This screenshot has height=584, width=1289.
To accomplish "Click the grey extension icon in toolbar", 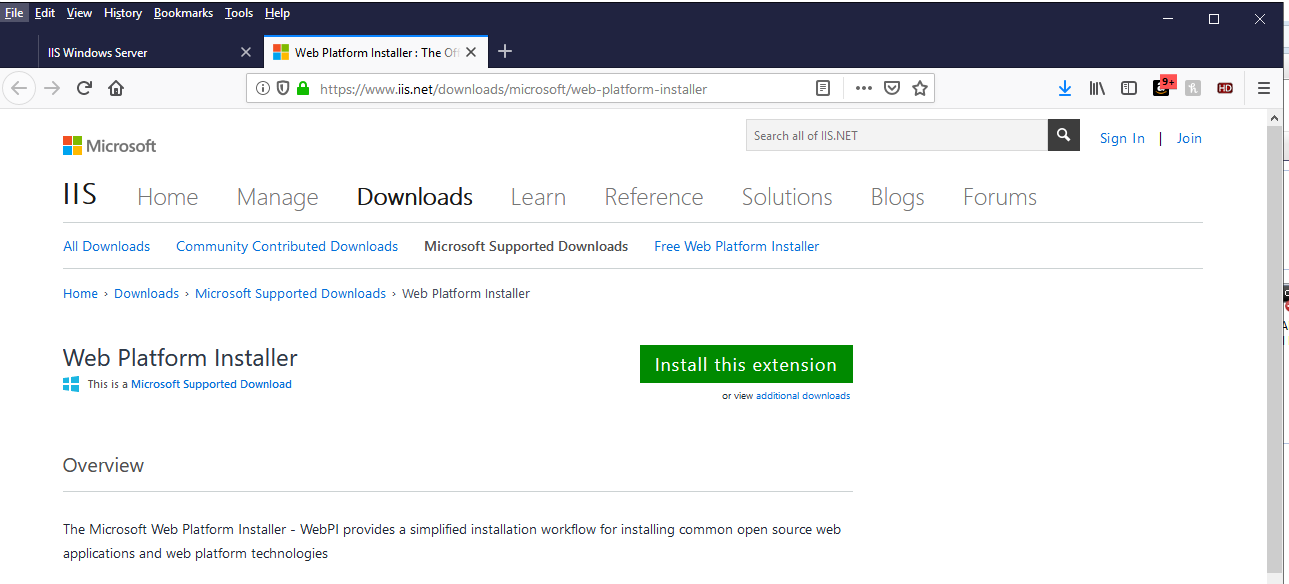I will point(1193,88).
